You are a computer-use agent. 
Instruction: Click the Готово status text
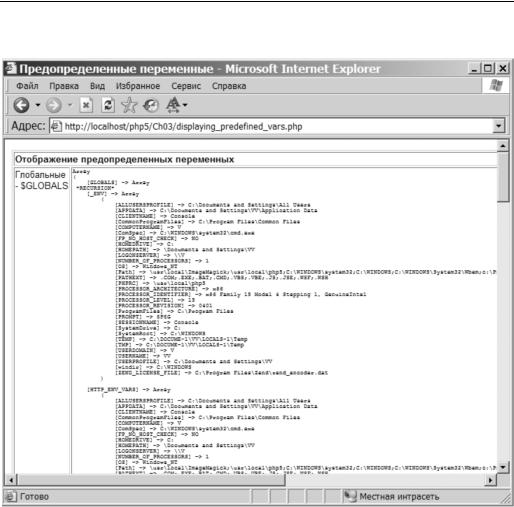pyautogui.click(x=34, y=497)
